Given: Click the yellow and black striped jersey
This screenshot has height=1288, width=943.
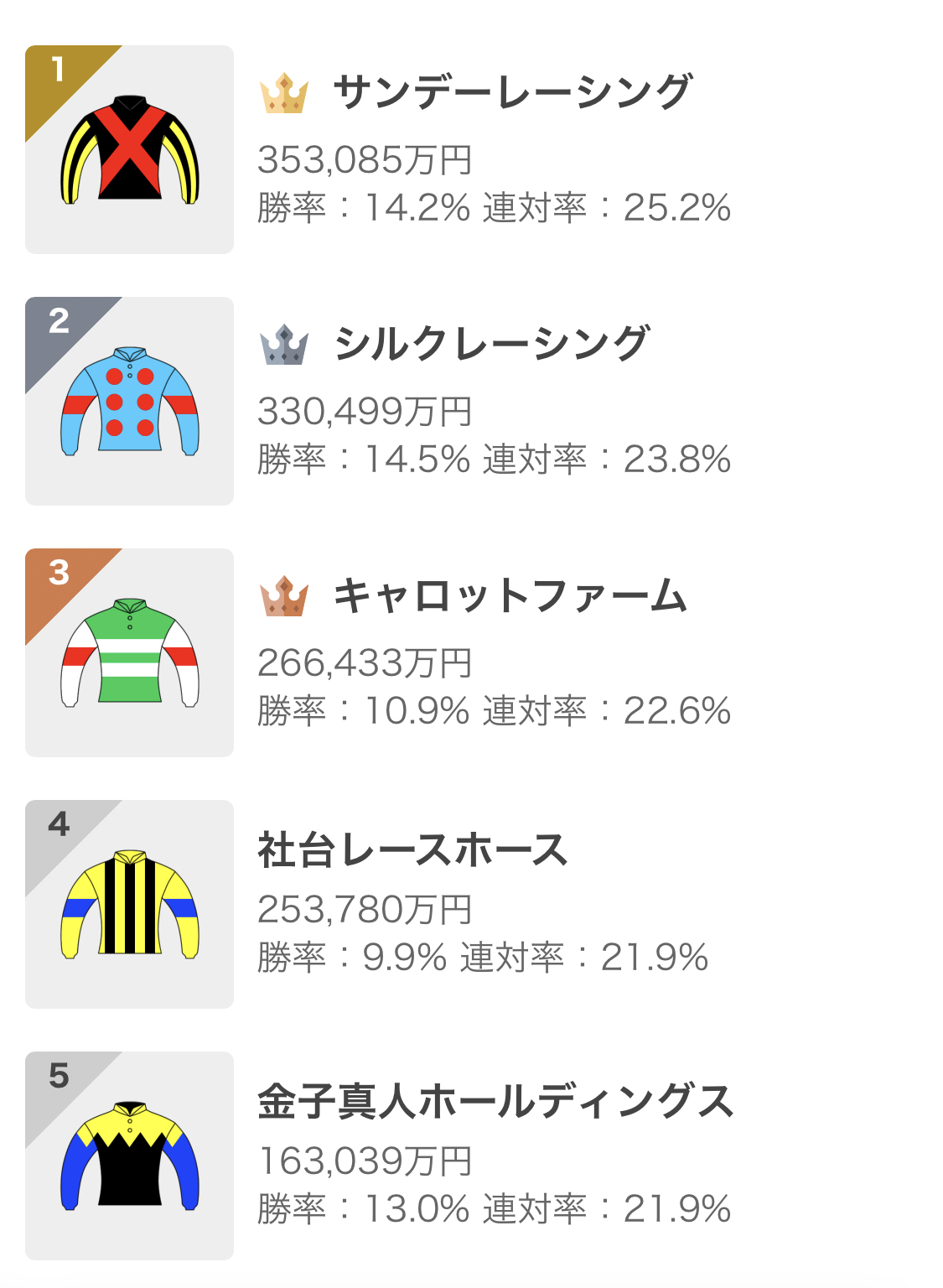Looking at the screenshot, I should click(130, 905).
